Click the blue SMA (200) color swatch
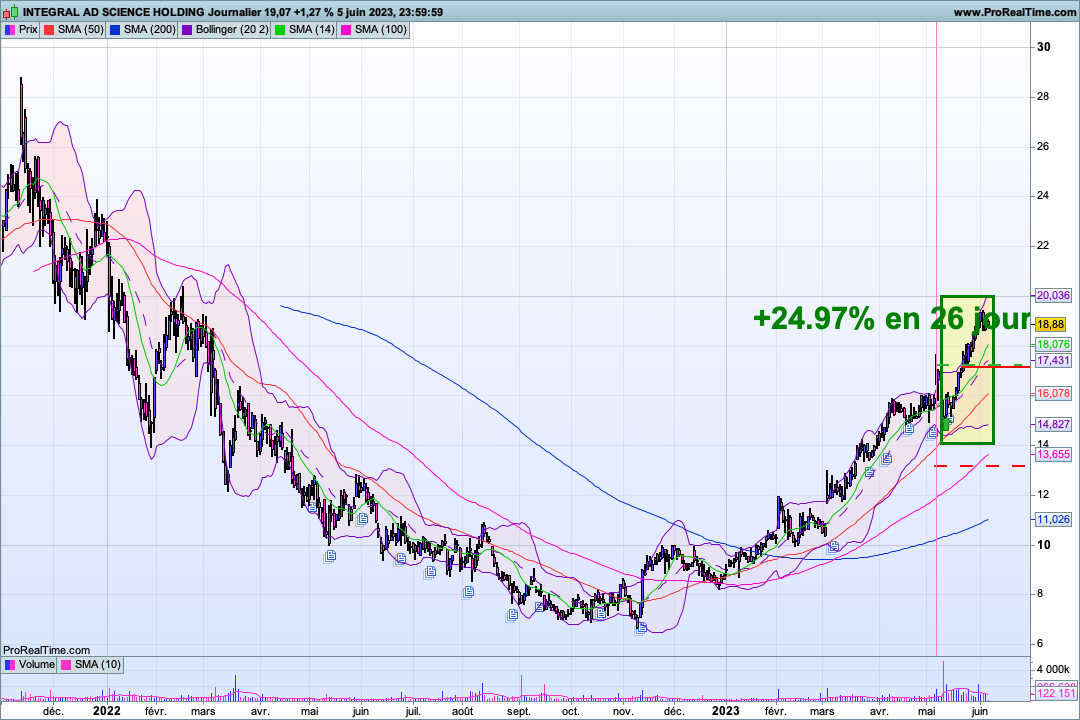1080x720 pixels. [x=115, y=30]
